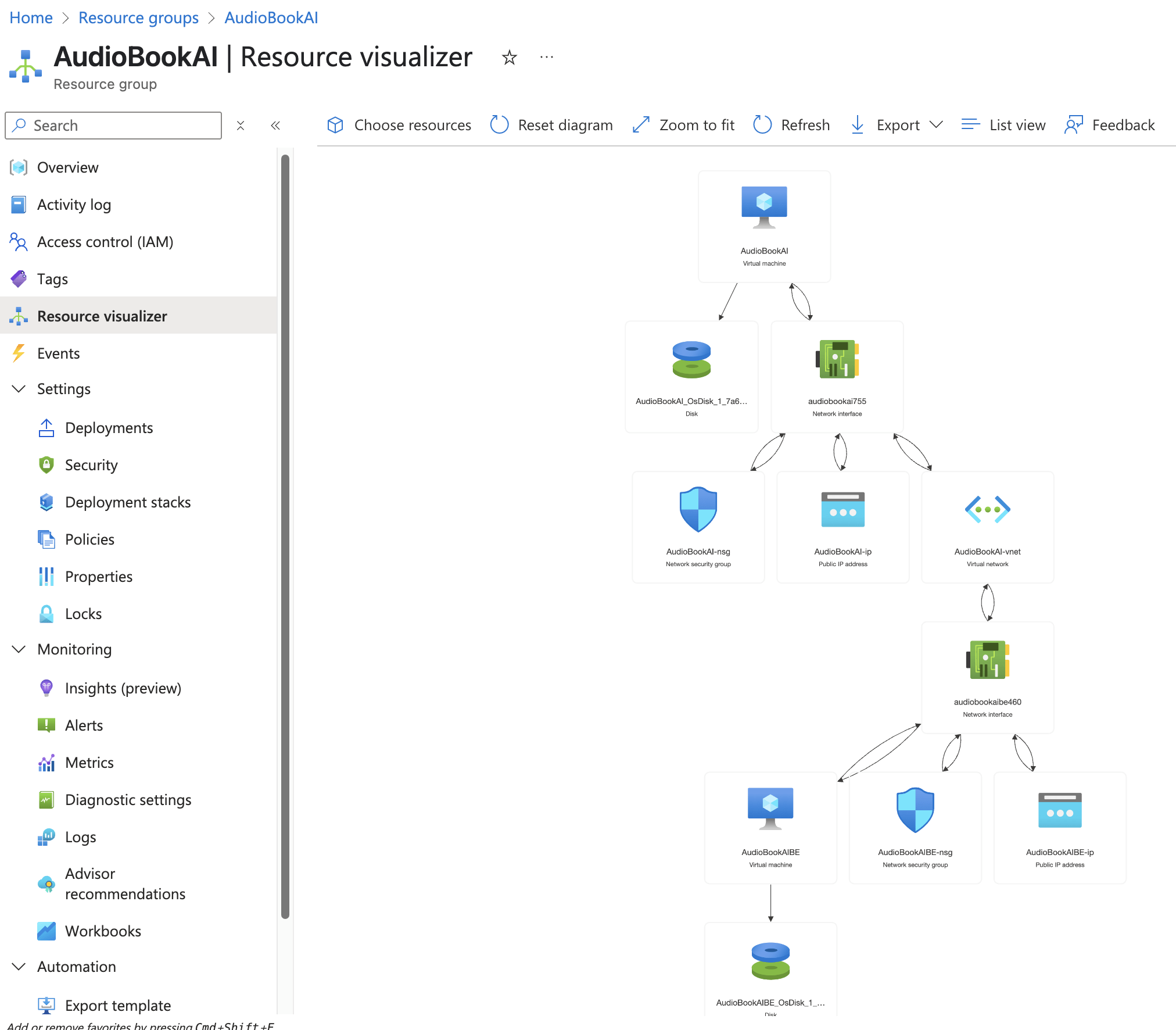Screen dimensions: 1176x1030
Task: Collapse the Settings section
Action: pos(19,389)
